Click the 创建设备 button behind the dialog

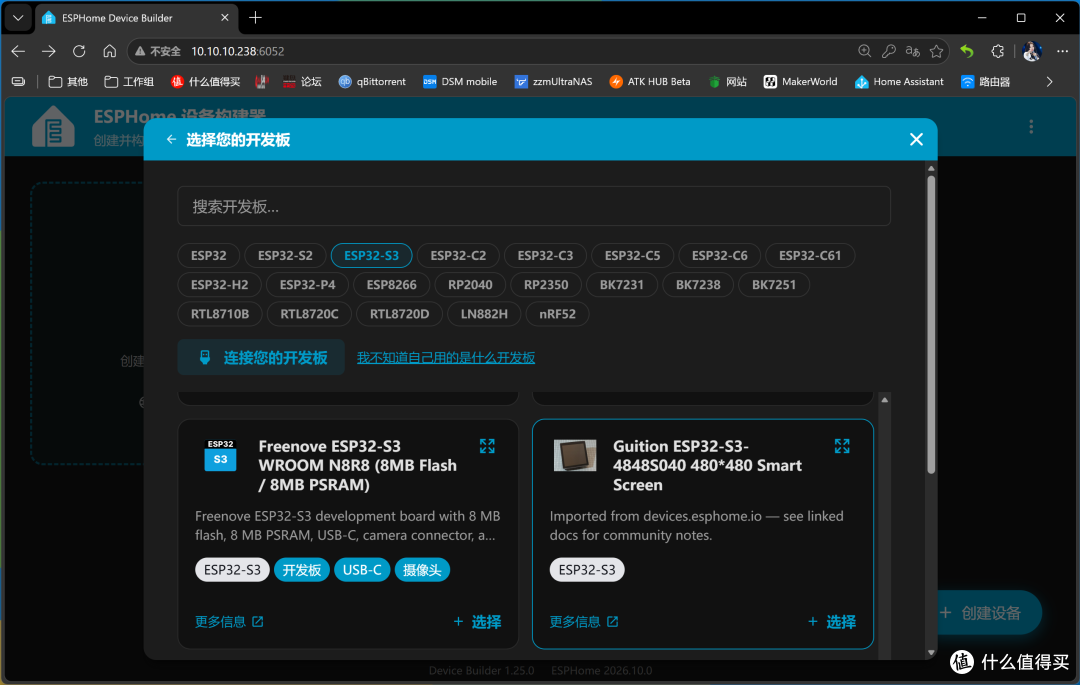(989, 613)
